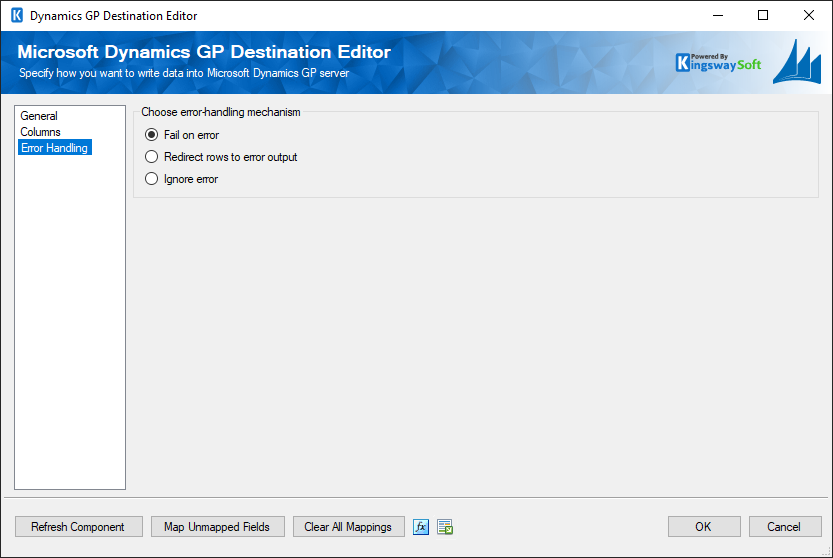
Task: Click the K app icon in the title bar
Action: coord(17,15)
